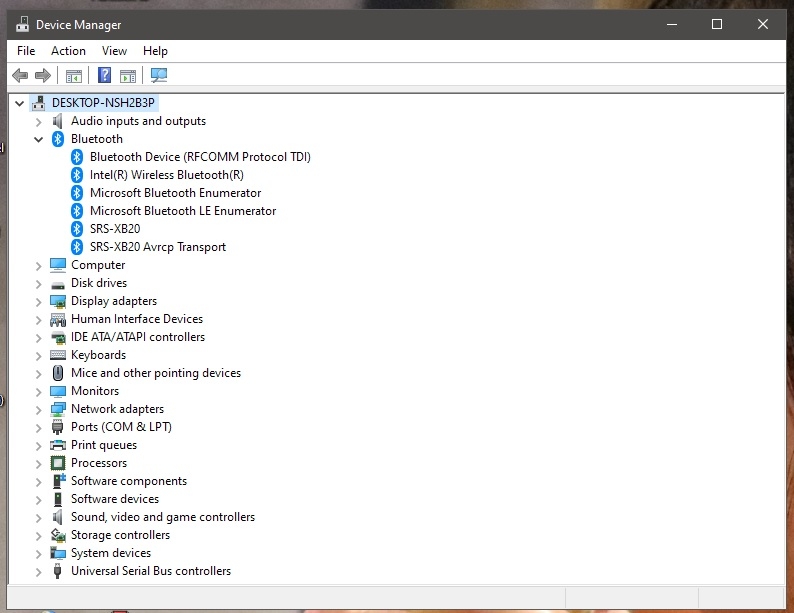Image resolution: width=794 pixels, height=613 pixels.
Task: Click the DESKTOP-NSH2B3P computer icon
Action: coord(38,103)
